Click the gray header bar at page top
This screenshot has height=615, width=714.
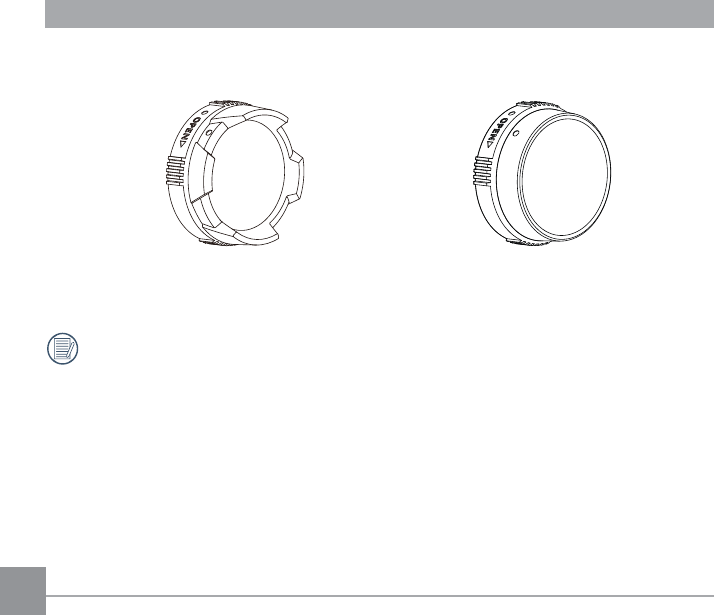click(x=379, y=14)
